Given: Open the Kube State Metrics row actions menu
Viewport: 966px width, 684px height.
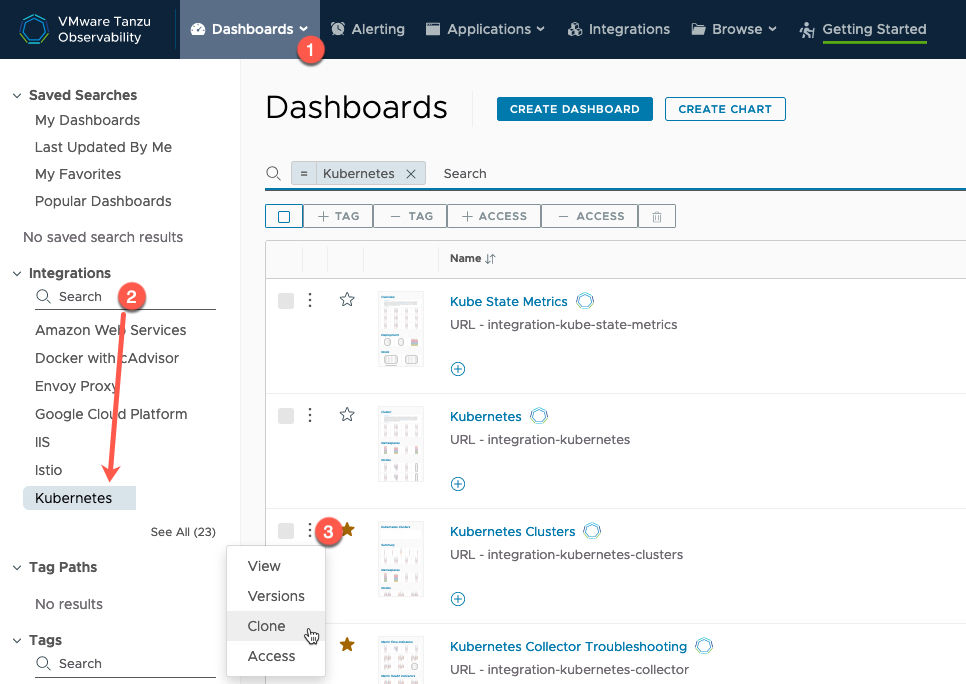Looking at the screenshot, I should [x=310, y=300].
